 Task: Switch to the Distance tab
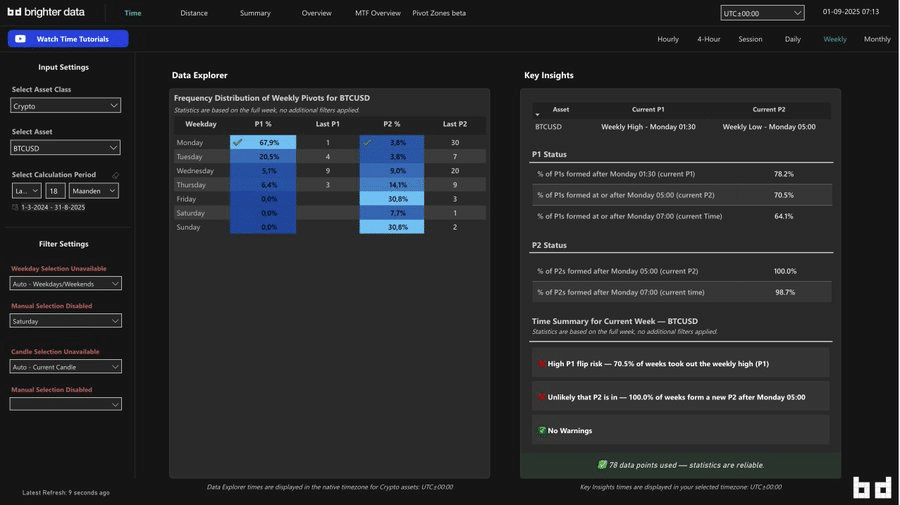[x=194, y=13]
